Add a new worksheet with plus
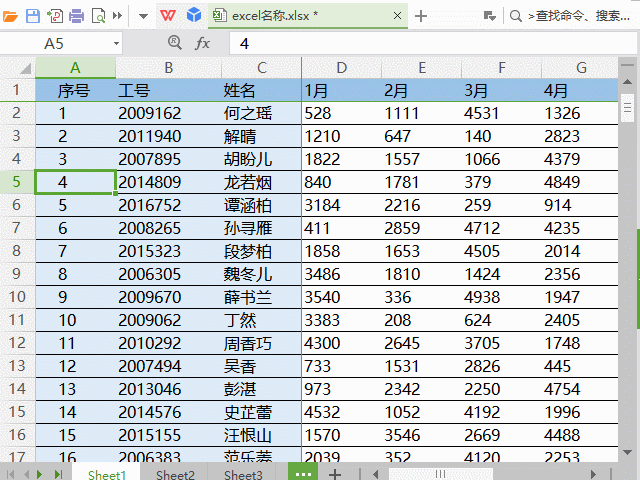This screenshot has width=640, height=480. [x=335, y=474]
